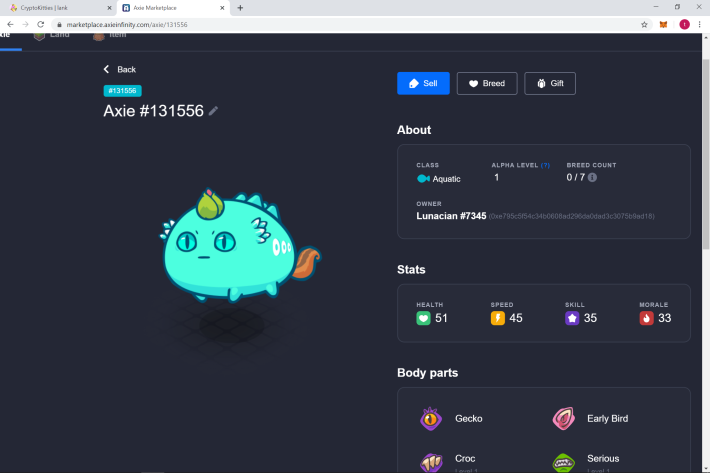Click the Gecko body part label
The image size is (710, 473).
click(469, 419)
